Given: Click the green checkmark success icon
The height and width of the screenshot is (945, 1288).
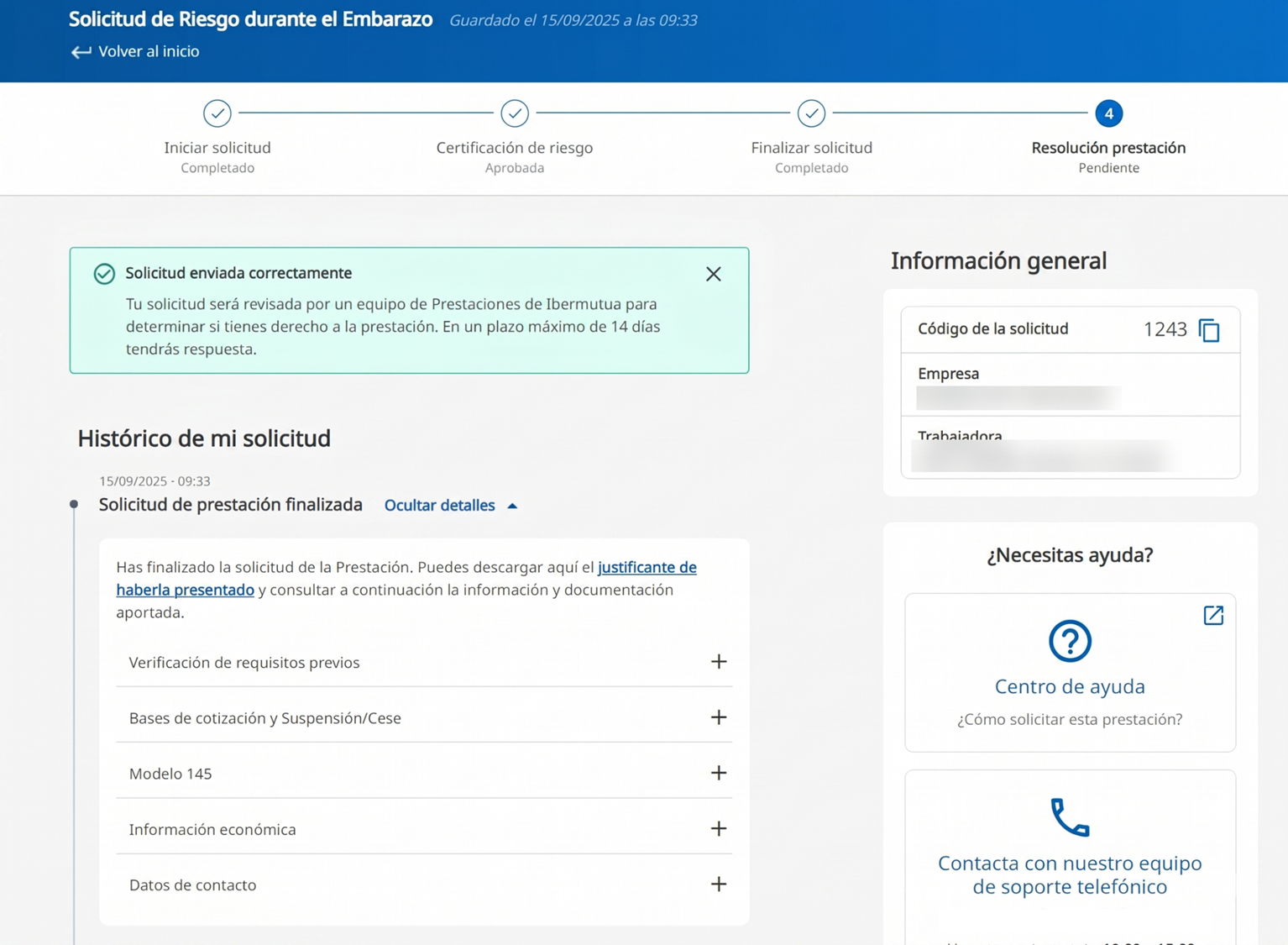Looking at the screenshot, I should click(104, 274).
